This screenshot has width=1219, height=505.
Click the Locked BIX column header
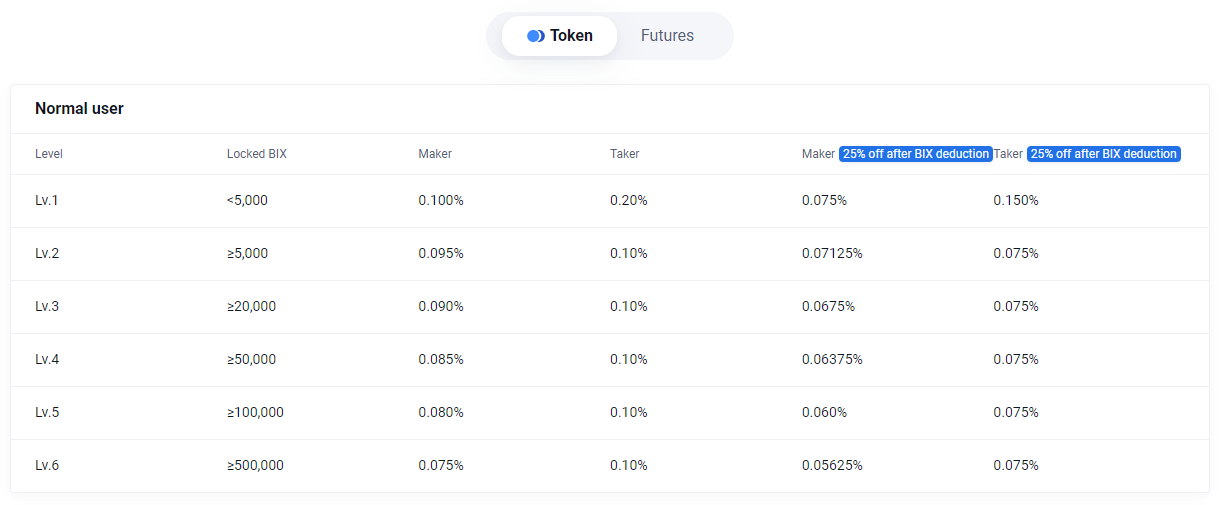point(256,154)
